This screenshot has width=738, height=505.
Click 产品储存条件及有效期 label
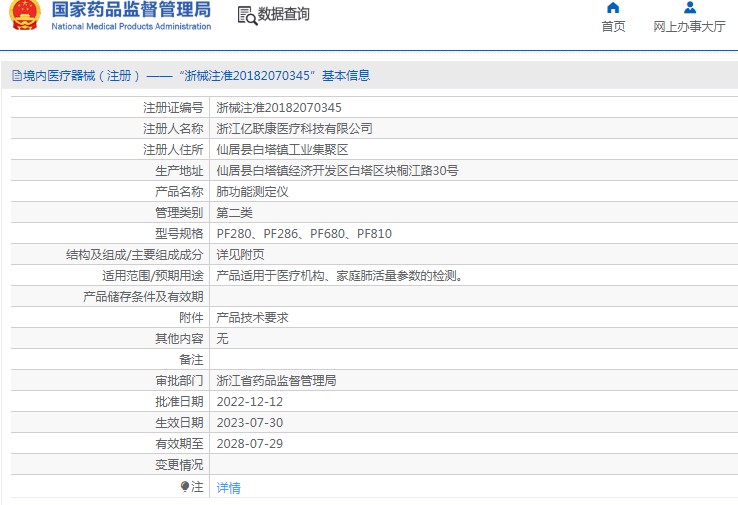(143, 297)
